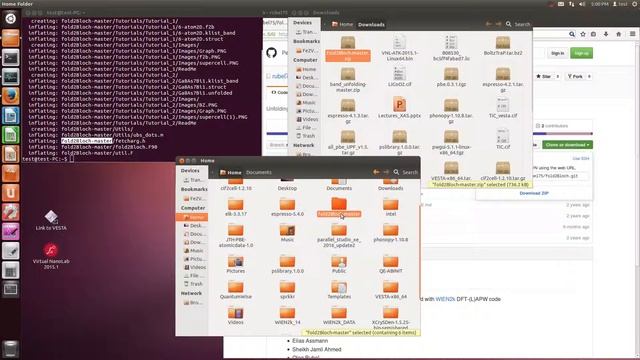Open the intel folder in Home window

click(391, 207)
